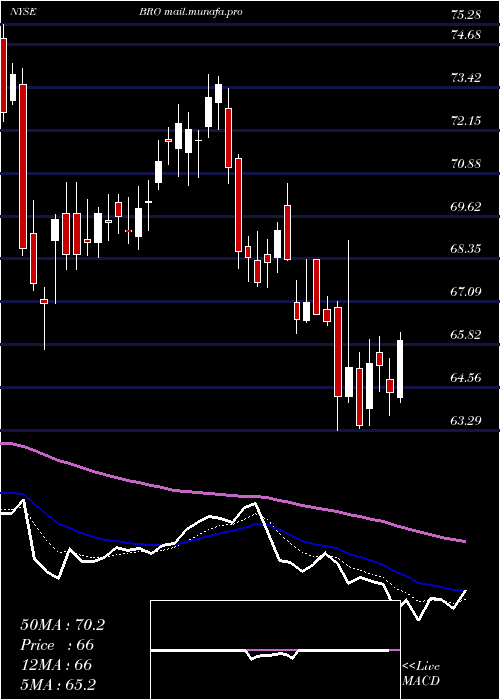
Task: Click the 68.35 price axis label
Action: pos(466,249)
